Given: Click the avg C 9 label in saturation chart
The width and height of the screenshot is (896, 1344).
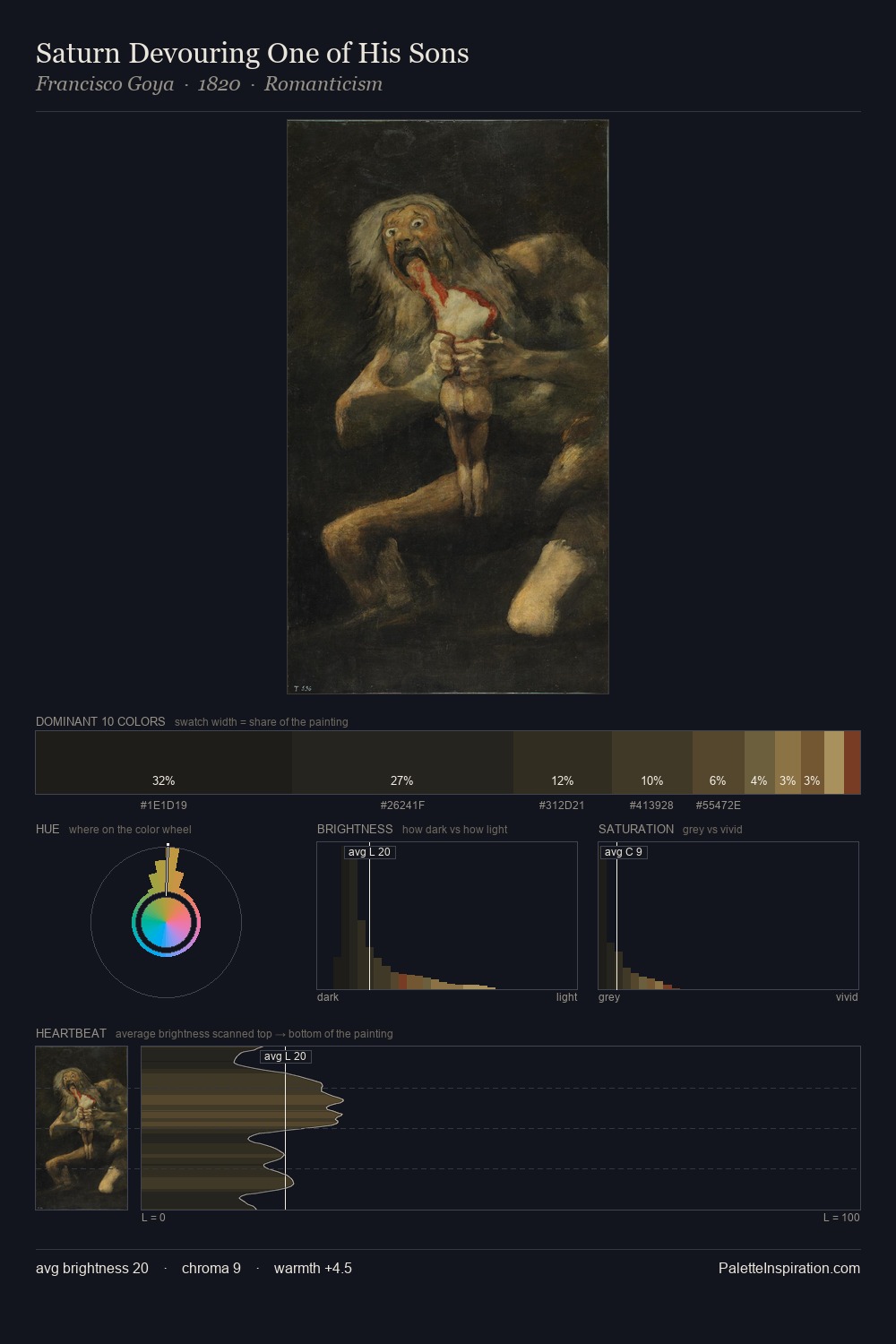Looking at the screenshot, I should point(624,852).
